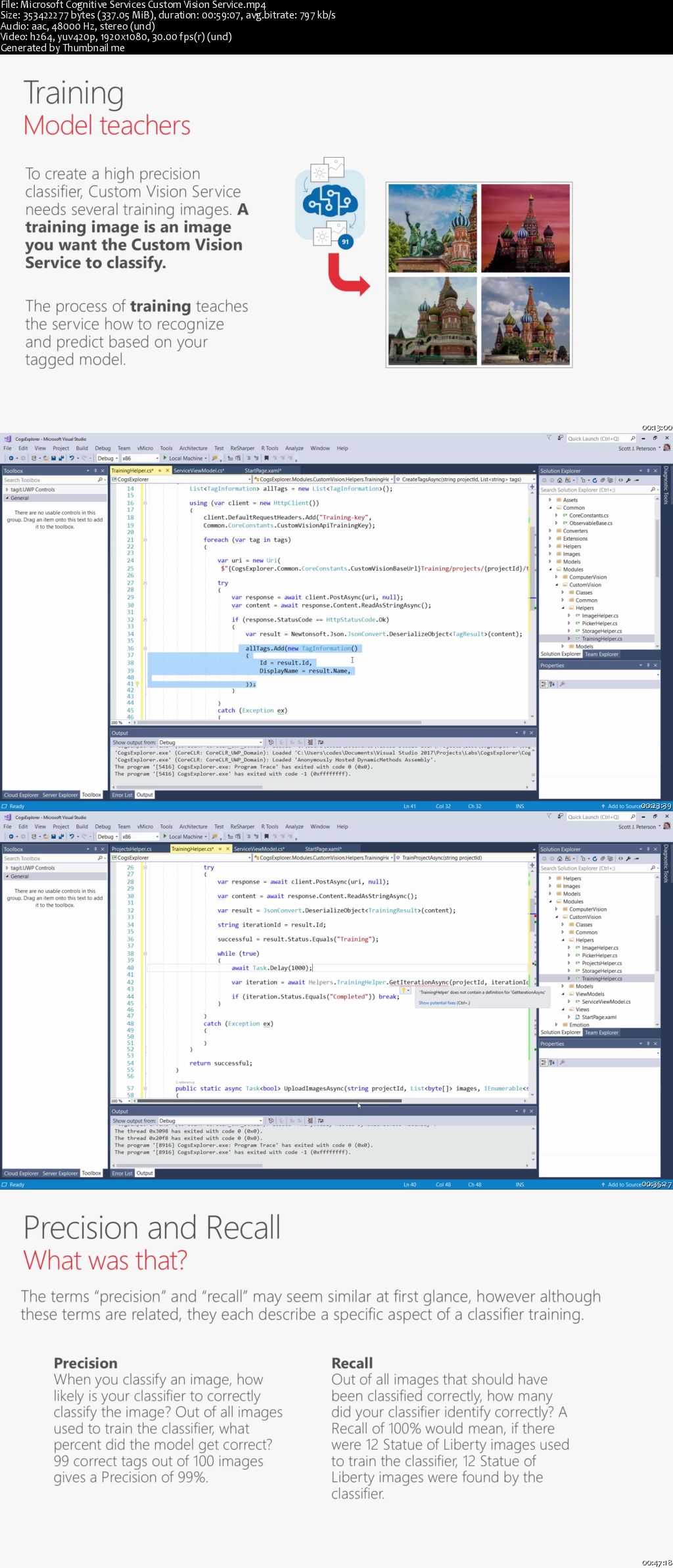673x1568 pixels.
Task: Click Save All icon in upper Visual Studio toolbar
Action: [x=61, y=459]
